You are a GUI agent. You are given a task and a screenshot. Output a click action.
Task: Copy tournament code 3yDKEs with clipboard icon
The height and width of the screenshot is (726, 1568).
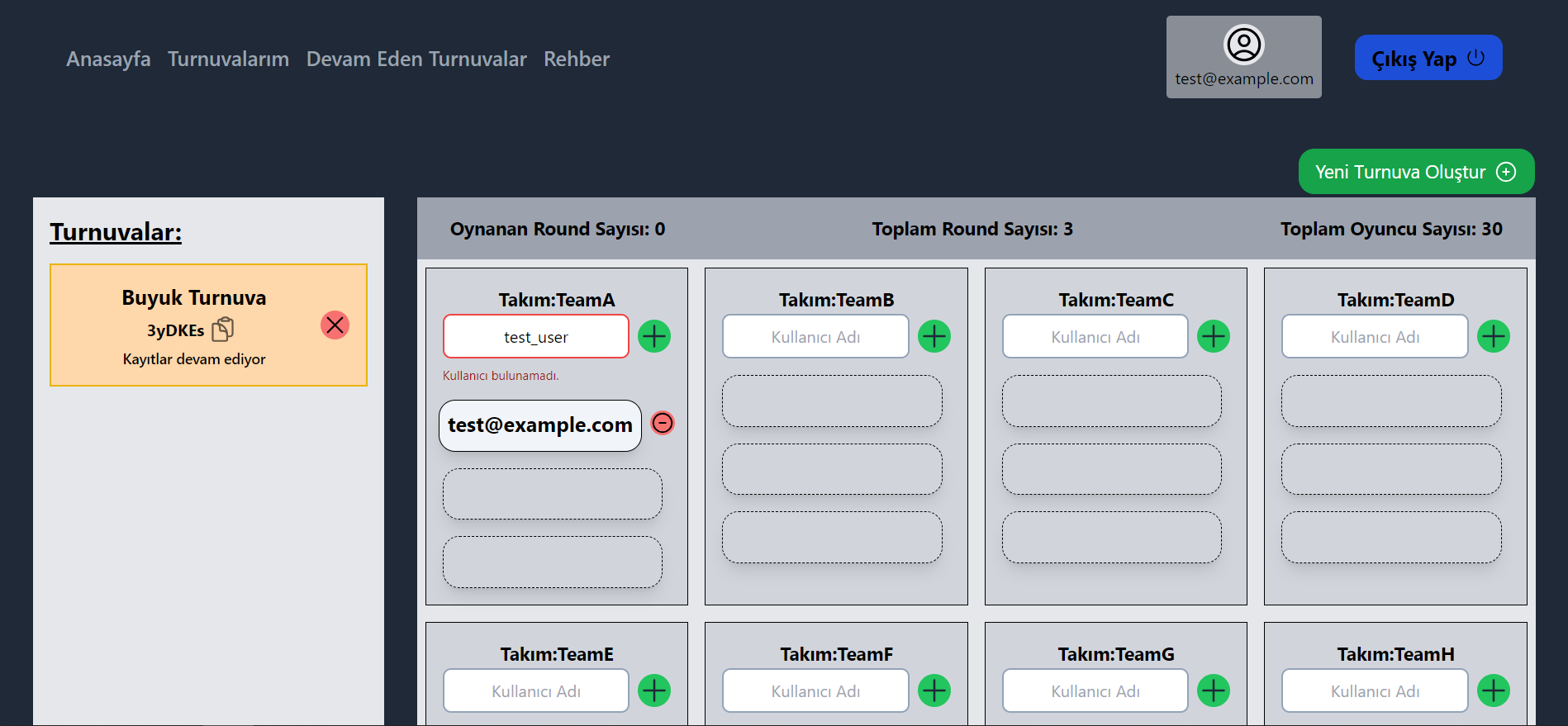coord(223,330)
